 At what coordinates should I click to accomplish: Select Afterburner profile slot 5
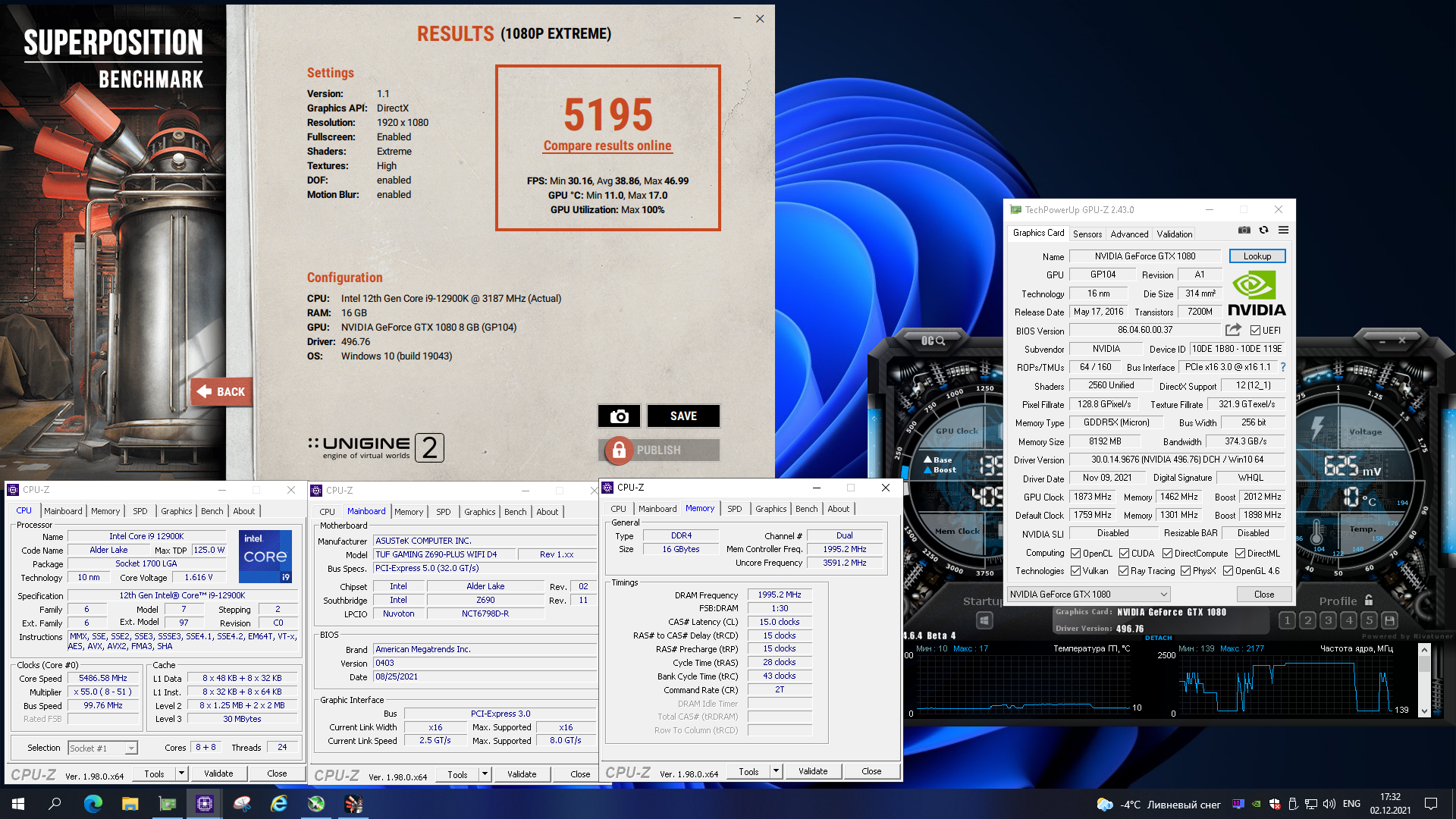click(x=1369, y=620)
